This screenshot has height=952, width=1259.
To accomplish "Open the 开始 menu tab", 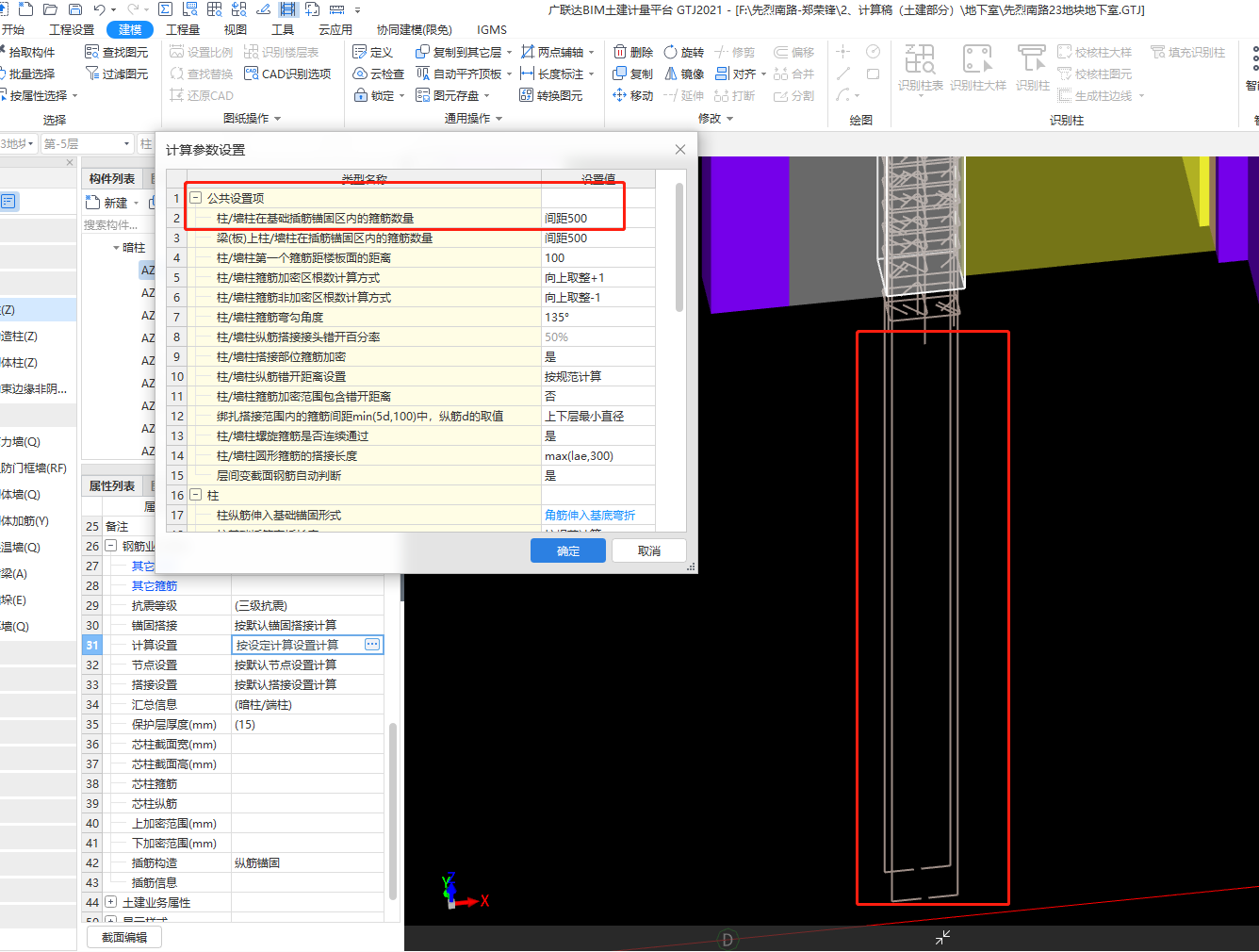I will coord(13,29).
